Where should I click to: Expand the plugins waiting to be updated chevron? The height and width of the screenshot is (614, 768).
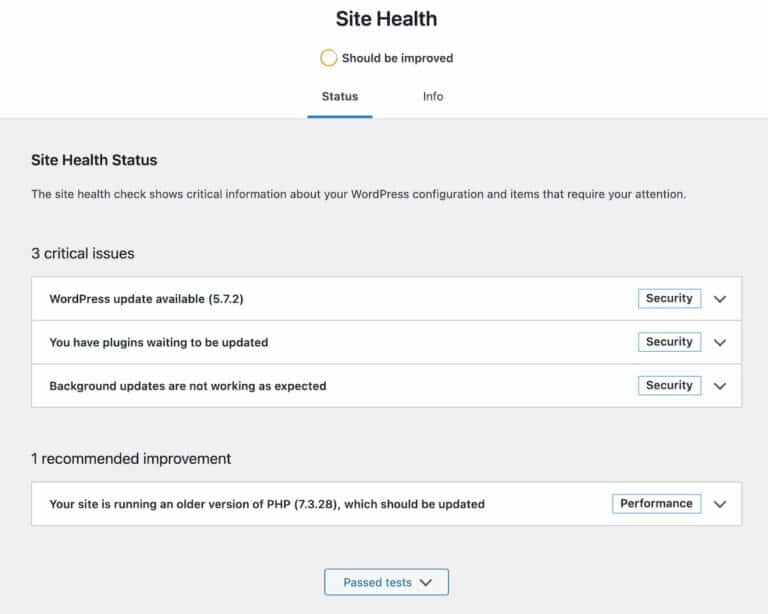click(x=720, y=342)
